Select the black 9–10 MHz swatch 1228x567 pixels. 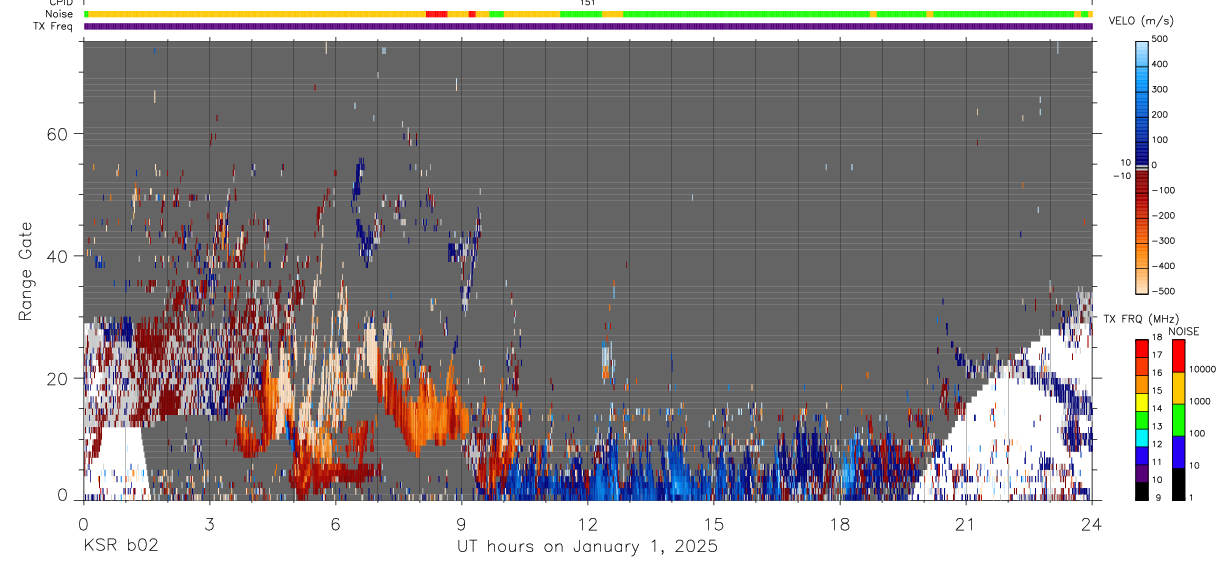pyautogui.click(x=1141, y=492)
